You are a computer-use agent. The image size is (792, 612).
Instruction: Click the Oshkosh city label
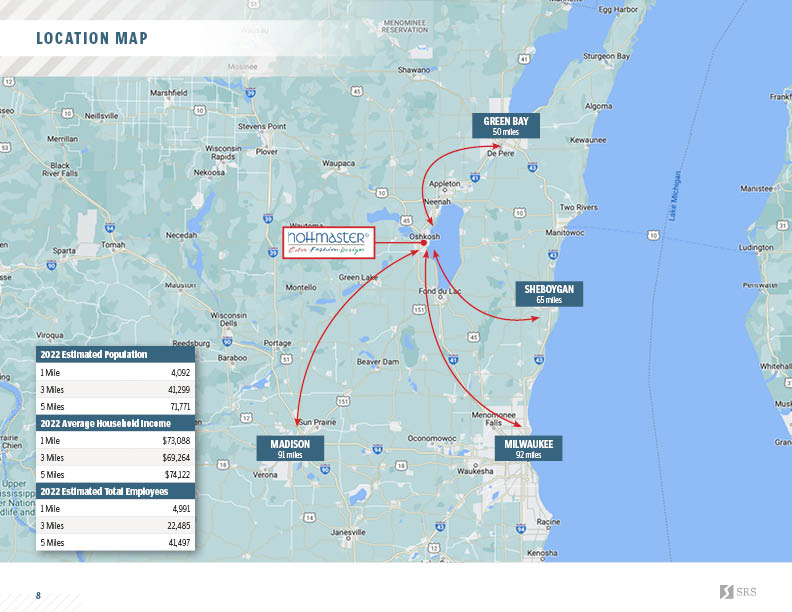pos(424,236)
